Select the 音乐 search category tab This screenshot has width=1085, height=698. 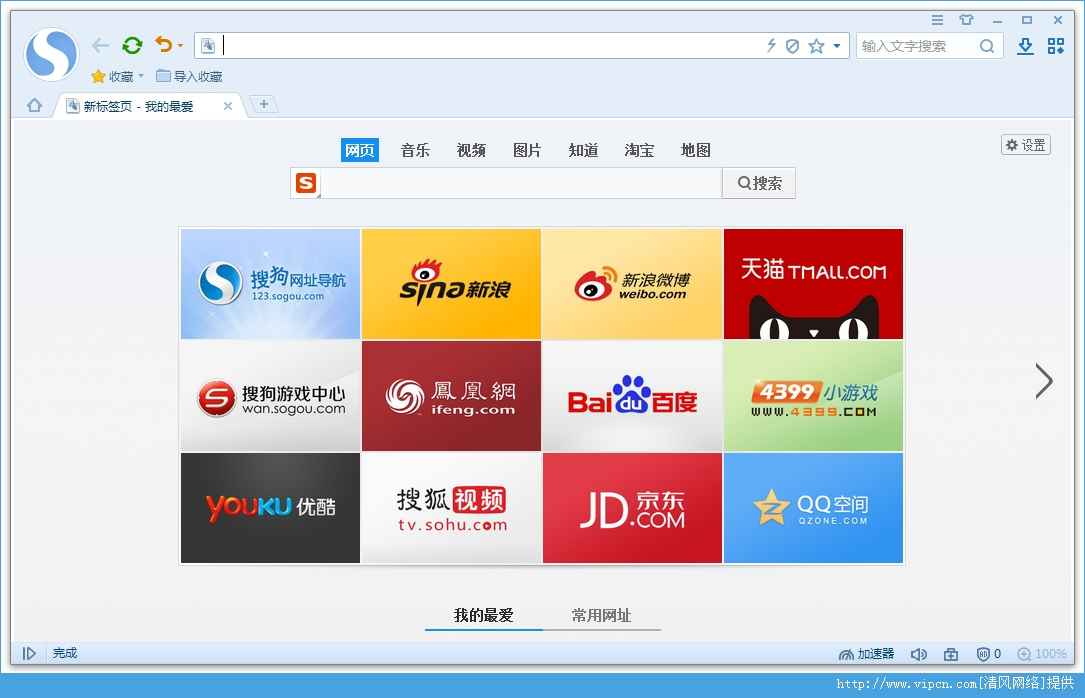[x=415, y=150]
